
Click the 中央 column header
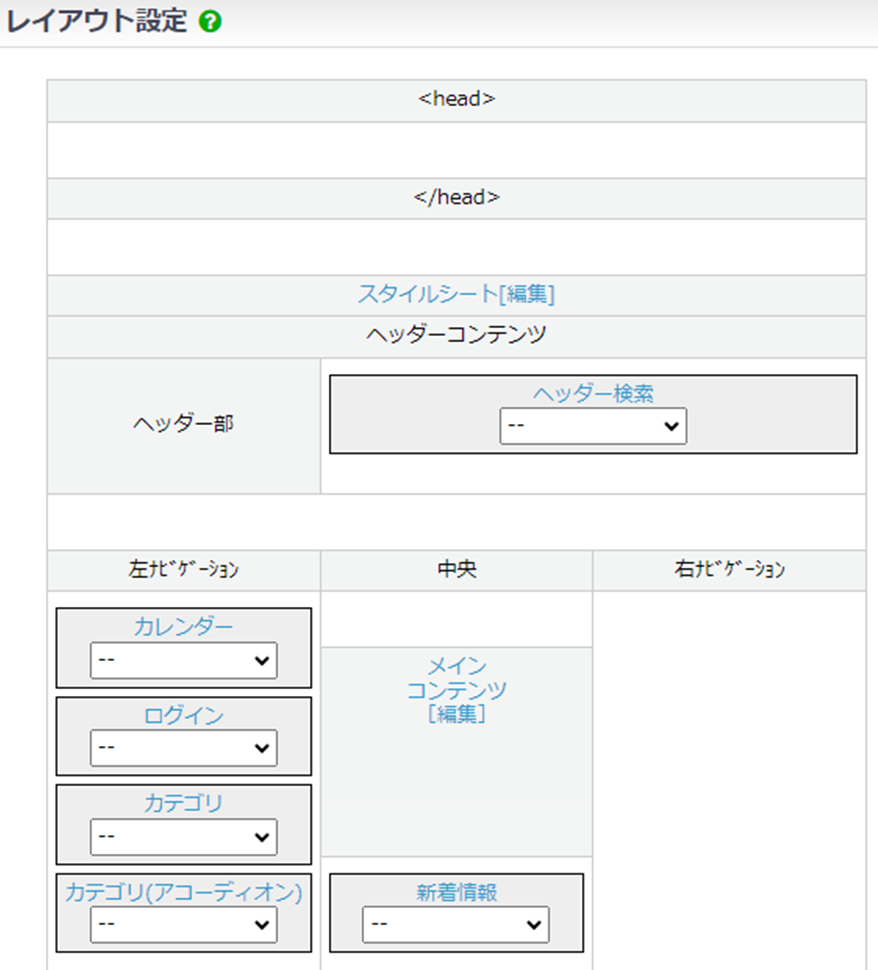pos(456,570)
